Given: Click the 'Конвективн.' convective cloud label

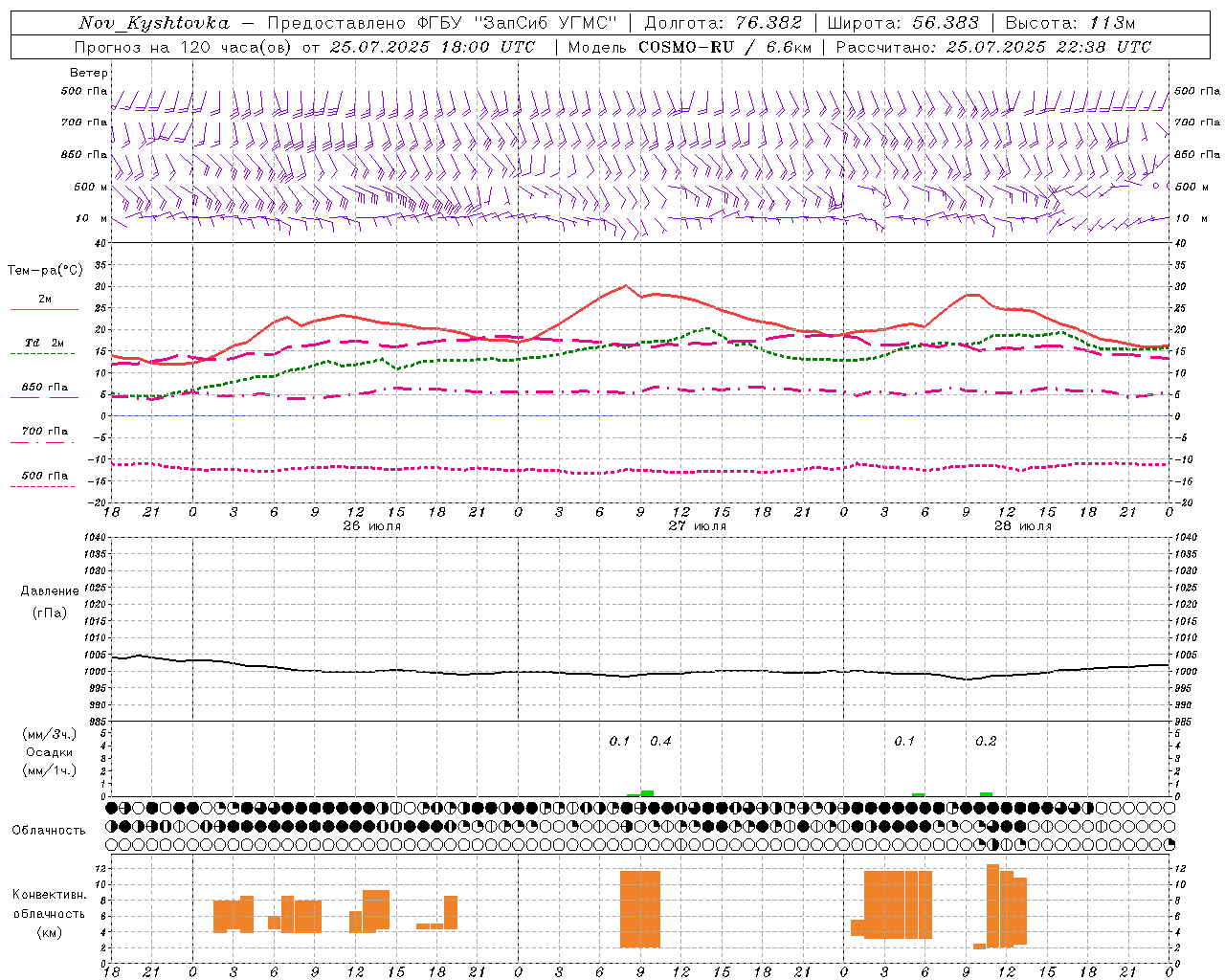Looking at the screenshot, I should click(x=50, y=895).
